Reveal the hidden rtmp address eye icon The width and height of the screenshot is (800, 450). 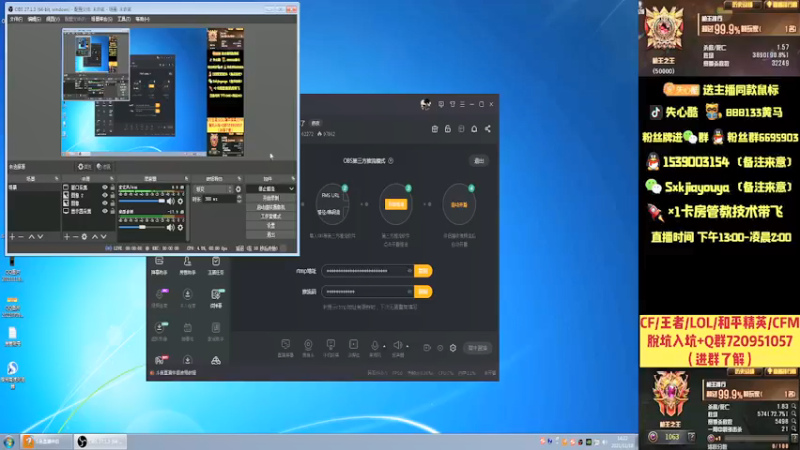(x=409, y=271)
